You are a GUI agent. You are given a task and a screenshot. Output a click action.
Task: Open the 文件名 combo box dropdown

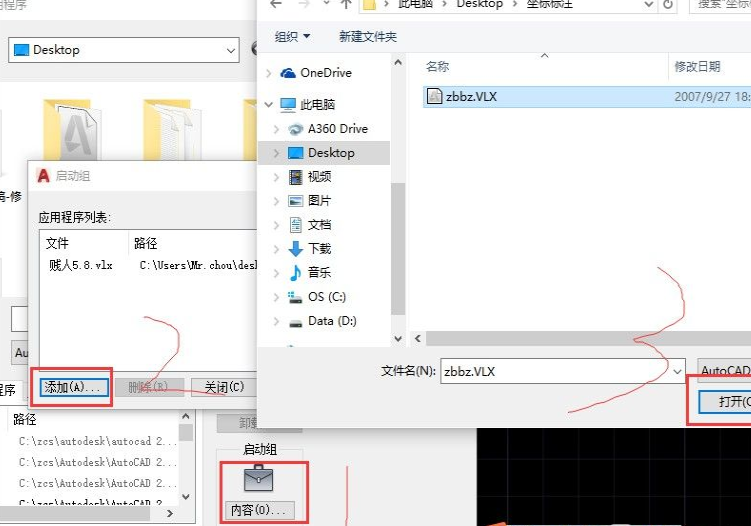(x=676, y=371)
